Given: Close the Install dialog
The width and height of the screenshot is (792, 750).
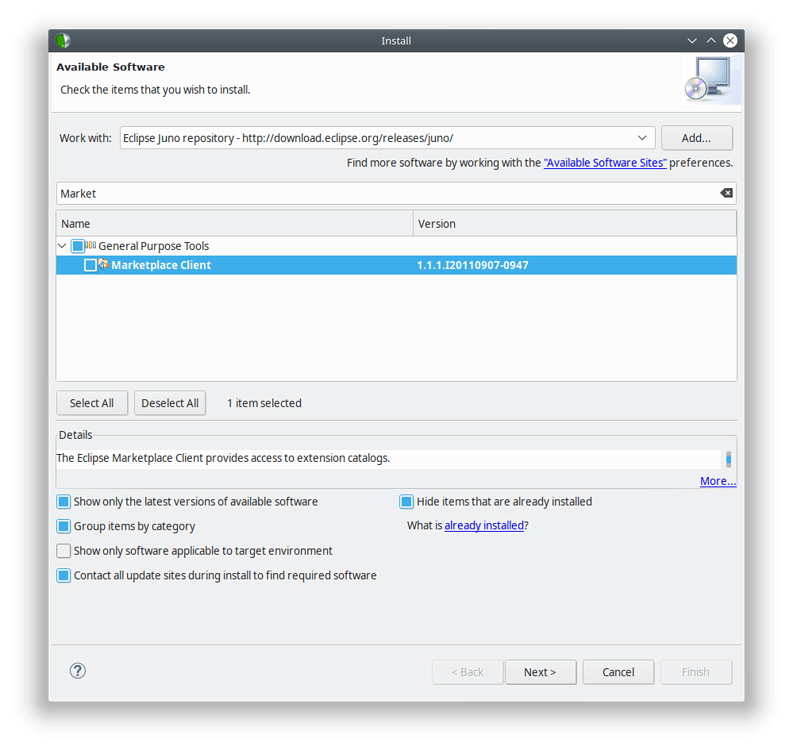Looking at the screenshot, I should (x=730, y=40).
